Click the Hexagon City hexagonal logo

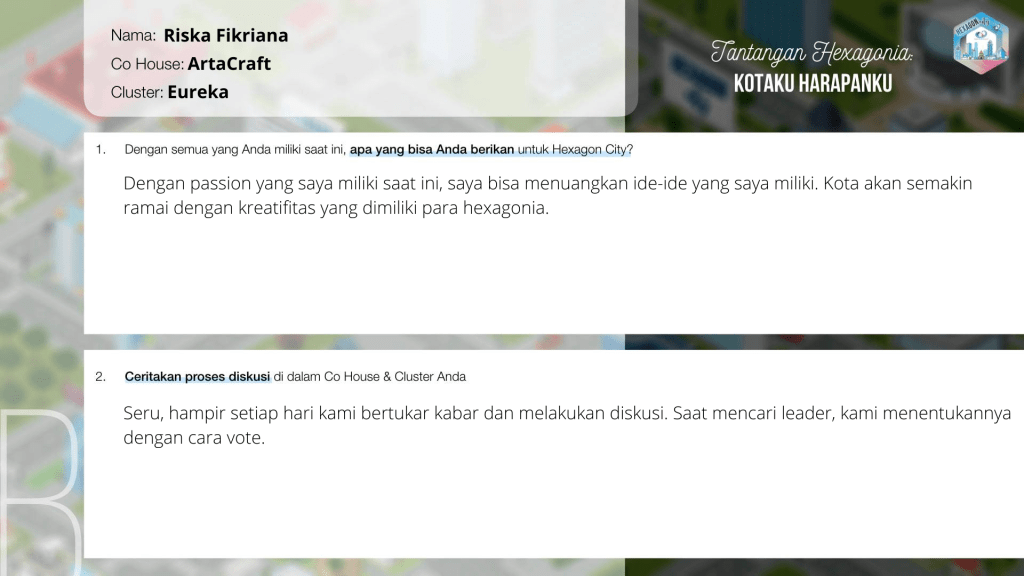coord(980,42)
